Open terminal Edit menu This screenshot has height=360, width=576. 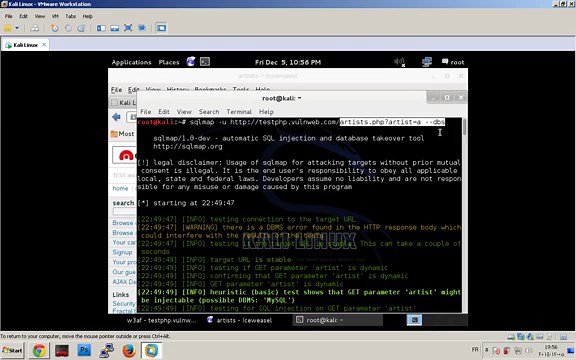[164, 112]
